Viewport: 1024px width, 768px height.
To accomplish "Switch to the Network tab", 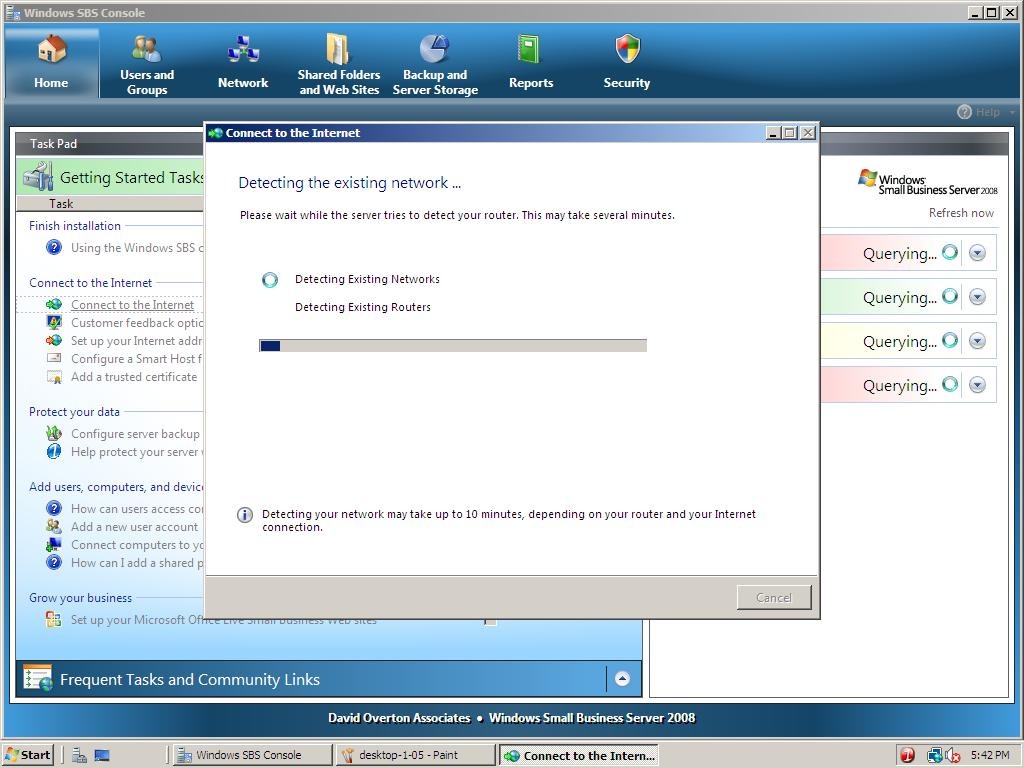I will point(243,63).
